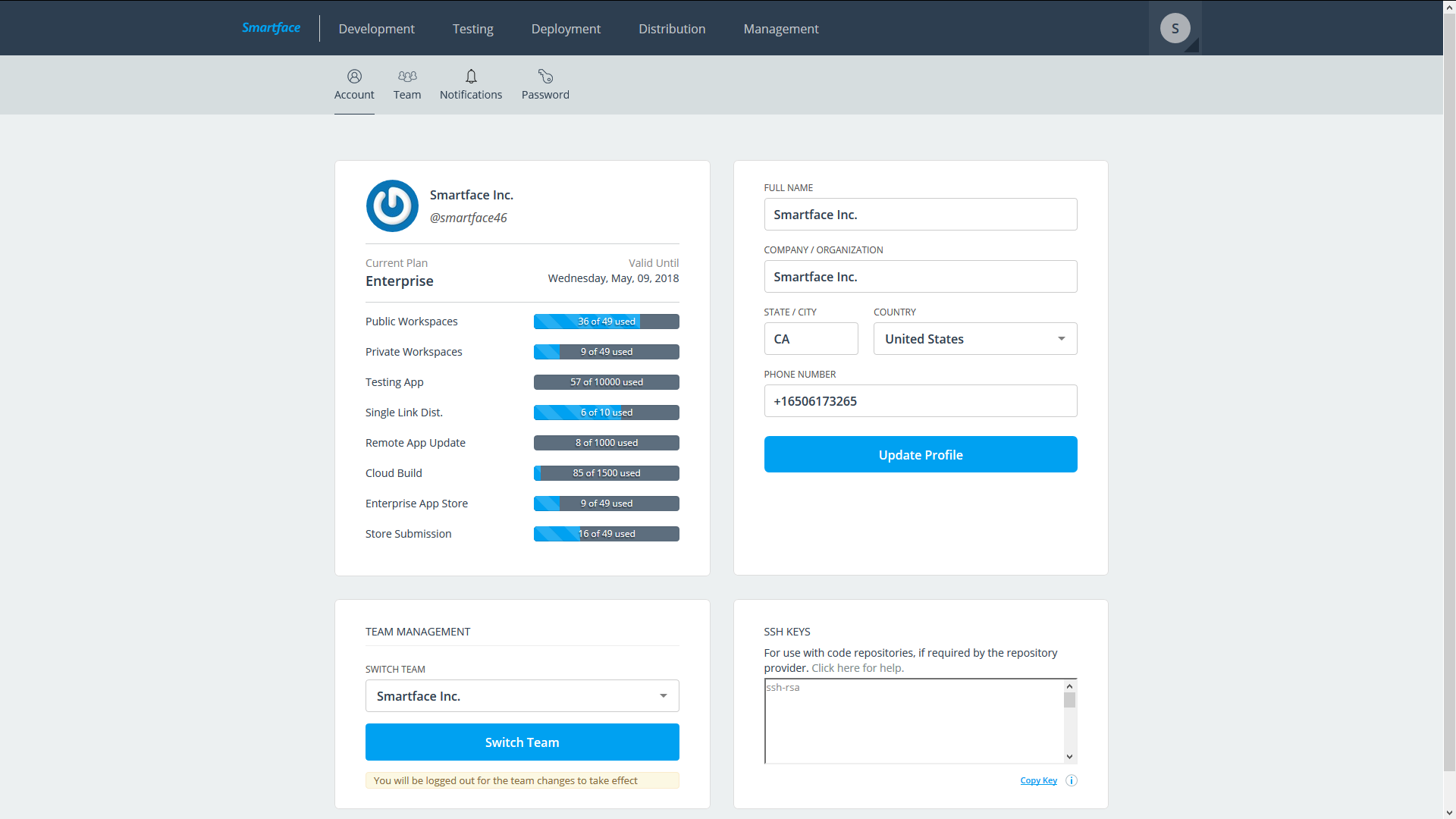Click the user avatar S icon
The width and height of the screenshot is (1456, 819).
pyautogui.click(x=1175, y=29)
